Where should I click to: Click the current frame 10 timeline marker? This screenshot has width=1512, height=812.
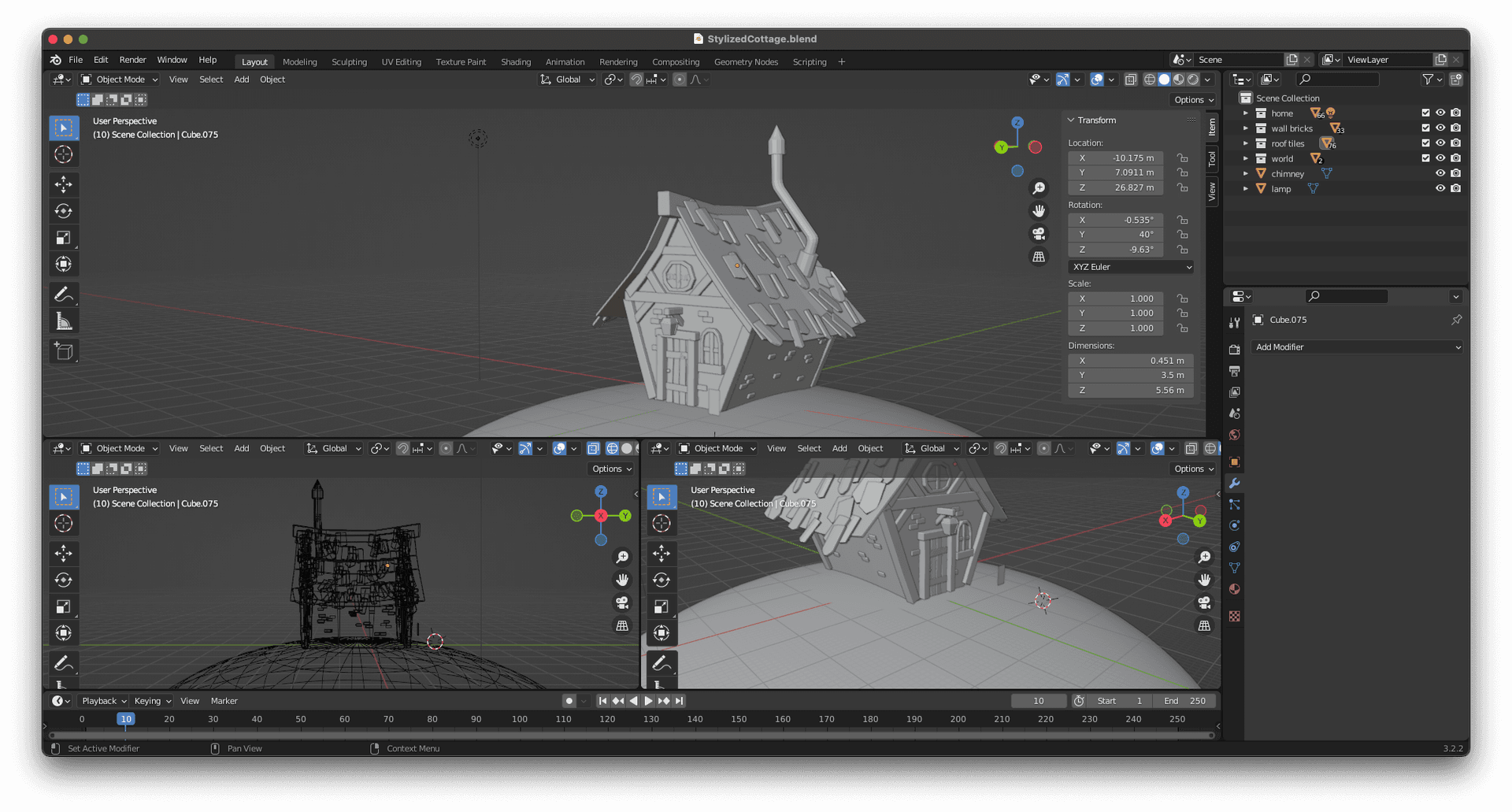[x=126, y=719]
